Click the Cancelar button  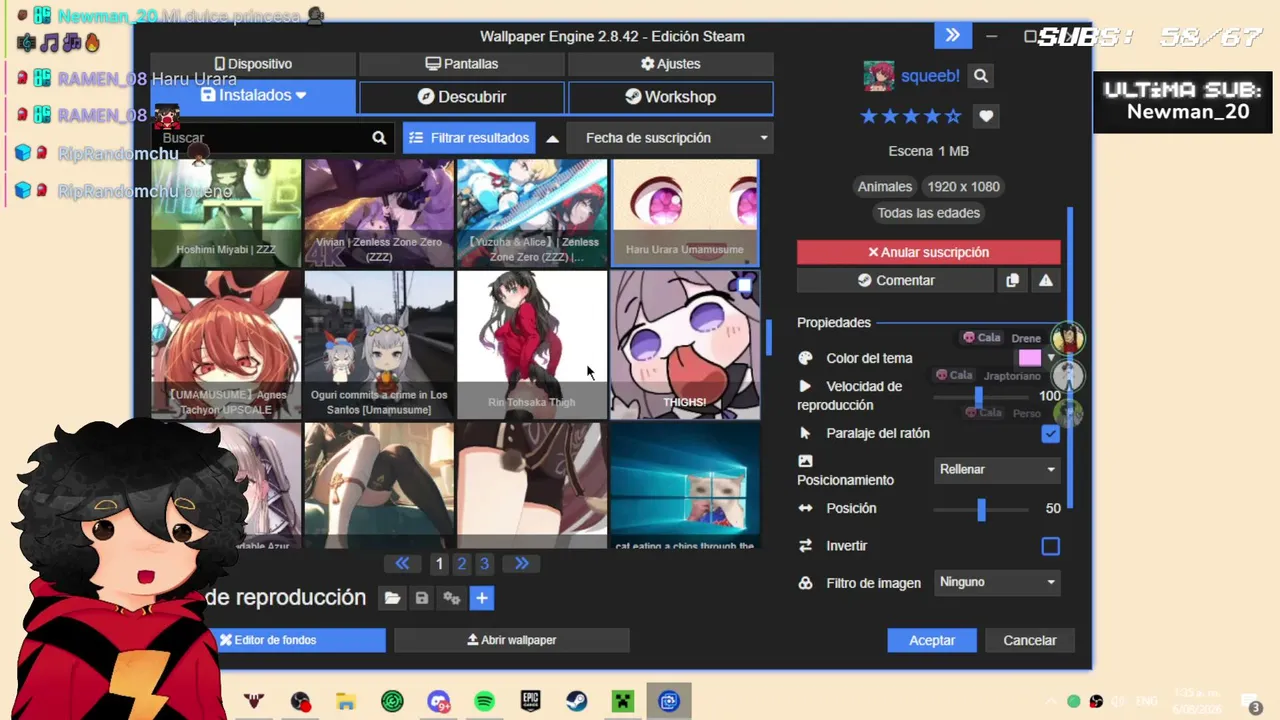1030,640
